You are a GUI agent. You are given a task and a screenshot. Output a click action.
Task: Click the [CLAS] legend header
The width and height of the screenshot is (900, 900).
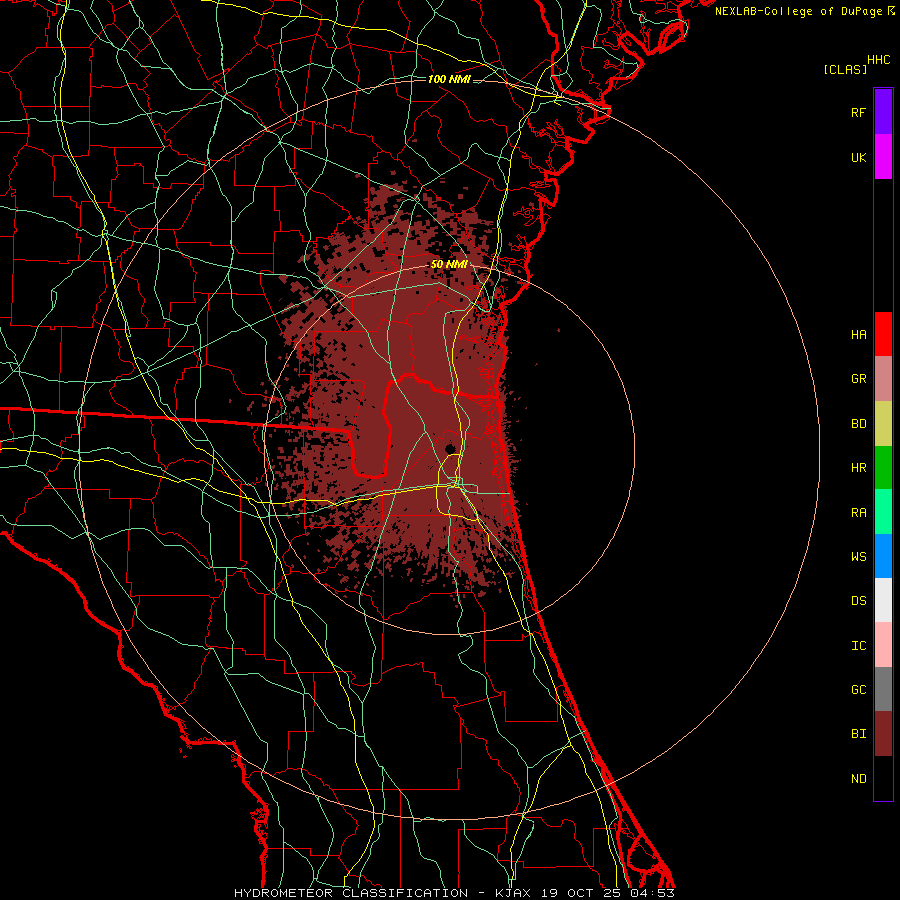pos(845,69)
